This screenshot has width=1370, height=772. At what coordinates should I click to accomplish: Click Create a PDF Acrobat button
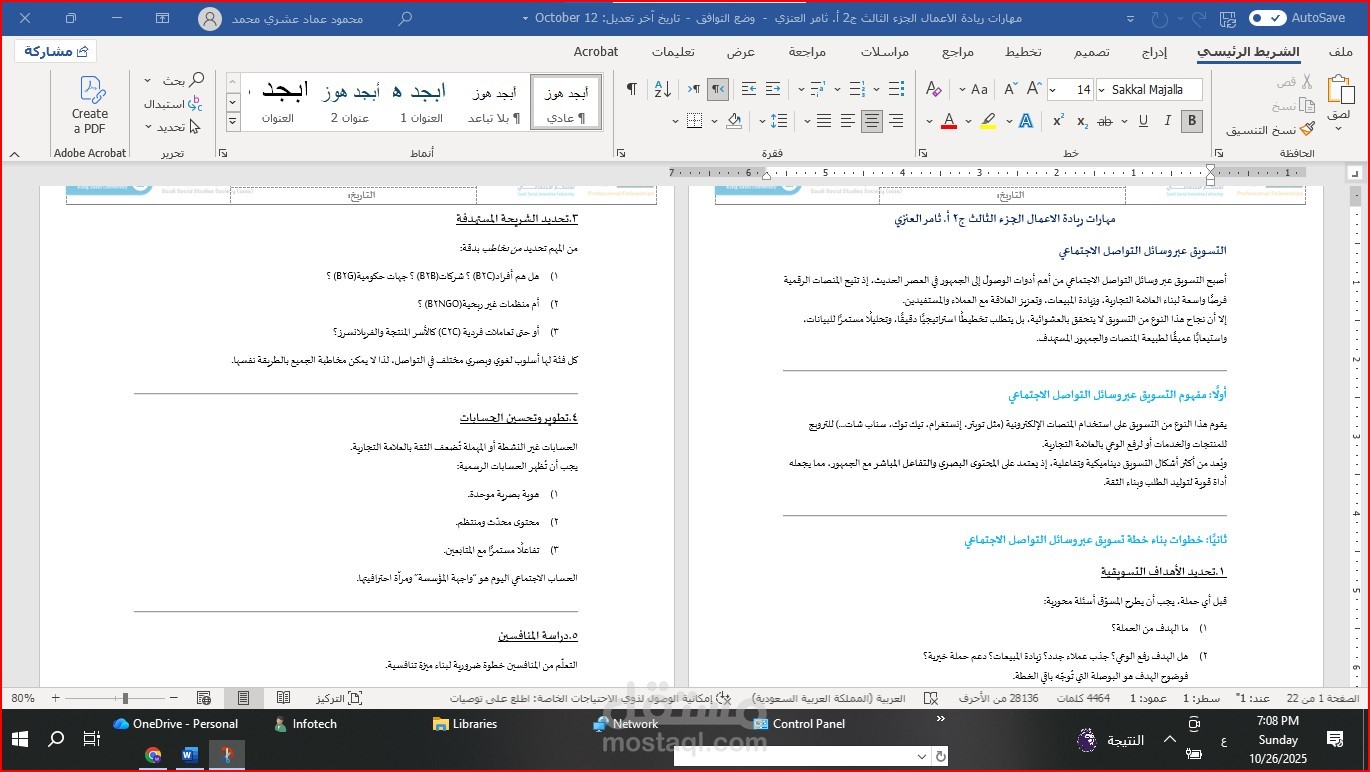[x=90, y=105]
